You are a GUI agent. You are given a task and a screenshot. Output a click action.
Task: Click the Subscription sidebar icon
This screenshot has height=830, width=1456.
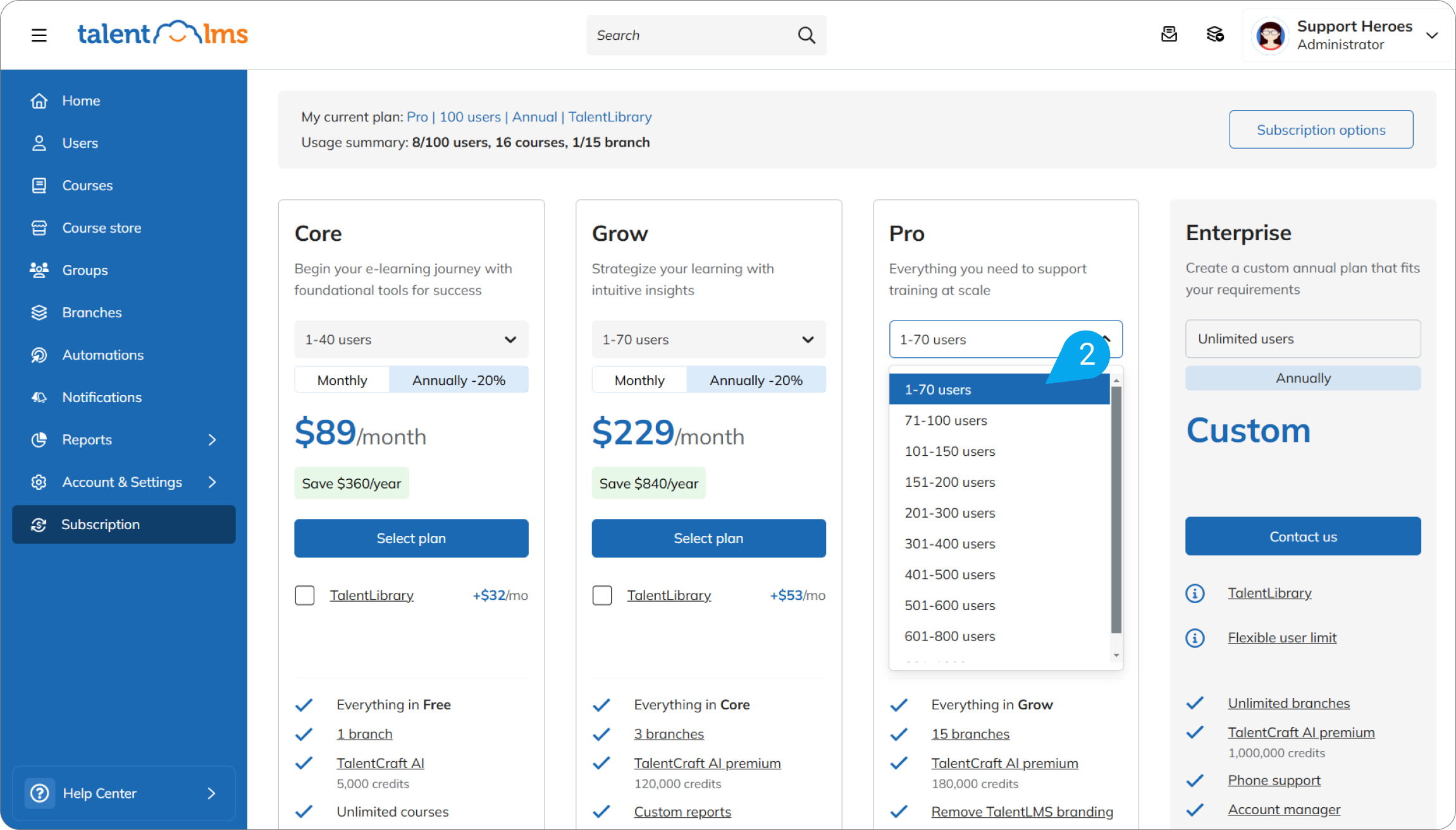point(39,524)
